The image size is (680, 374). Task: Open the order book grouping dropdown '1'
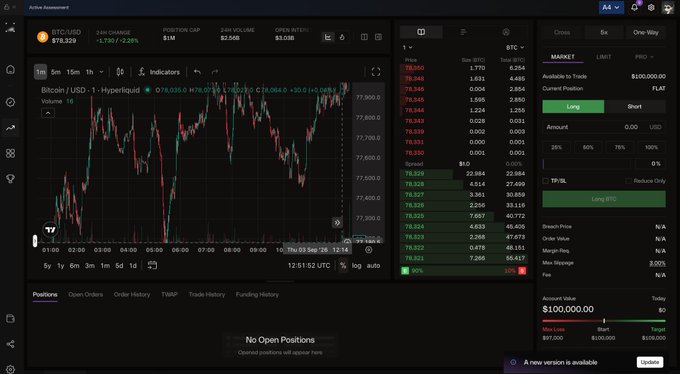point(407,47)
